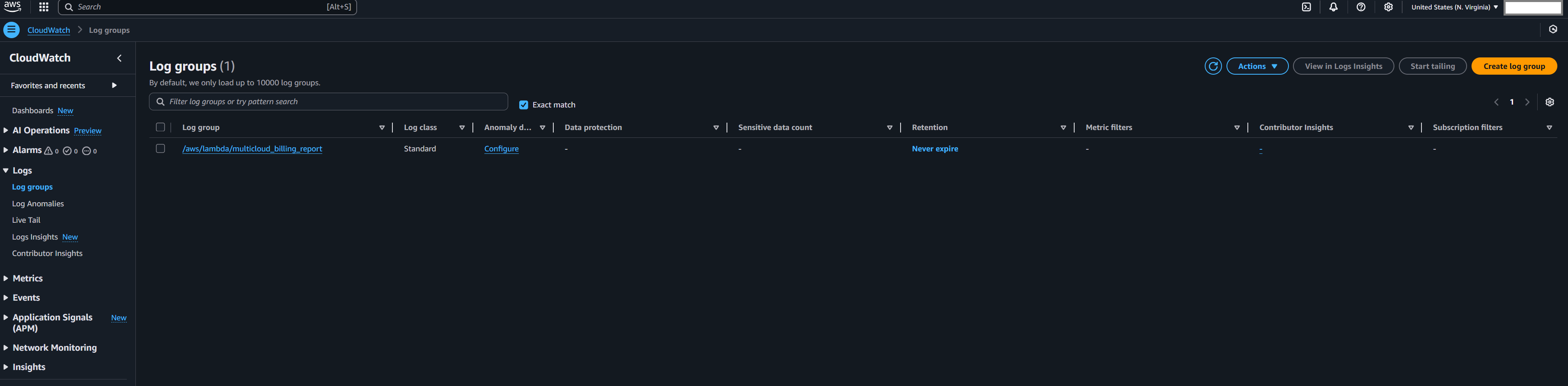This screenshot has height=386, width=1568.
Task: Open Dashboards in sidebar
Action: pos(32,111)
